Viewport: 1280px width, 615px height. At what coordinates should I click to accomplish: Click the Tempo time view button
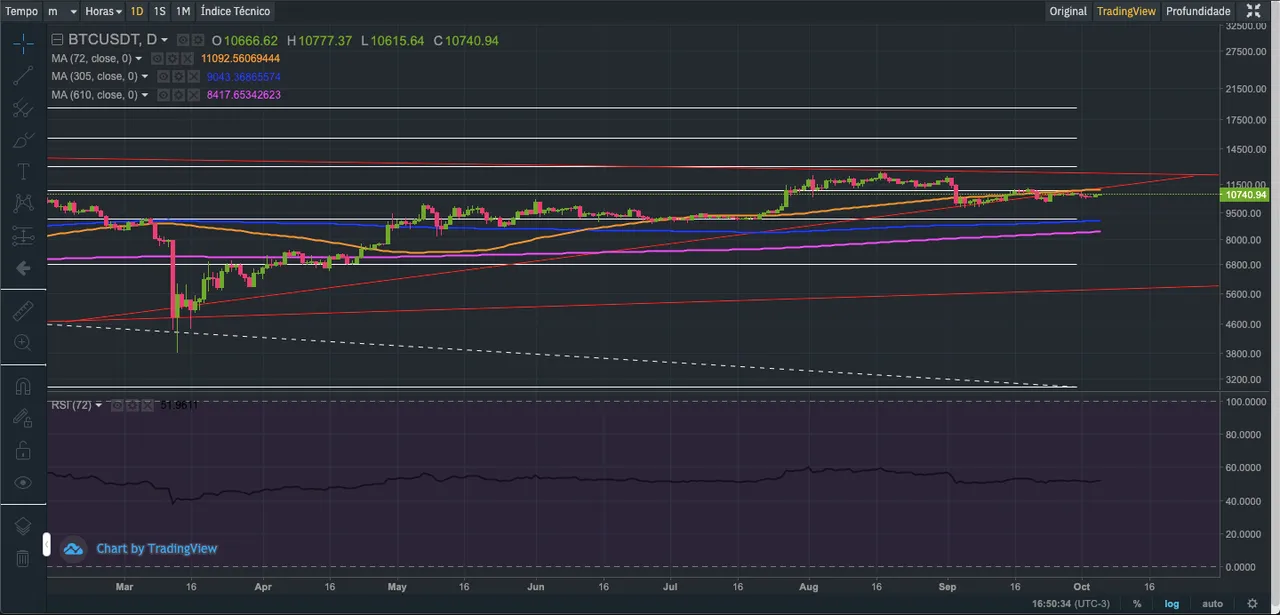tap(22, 11)
